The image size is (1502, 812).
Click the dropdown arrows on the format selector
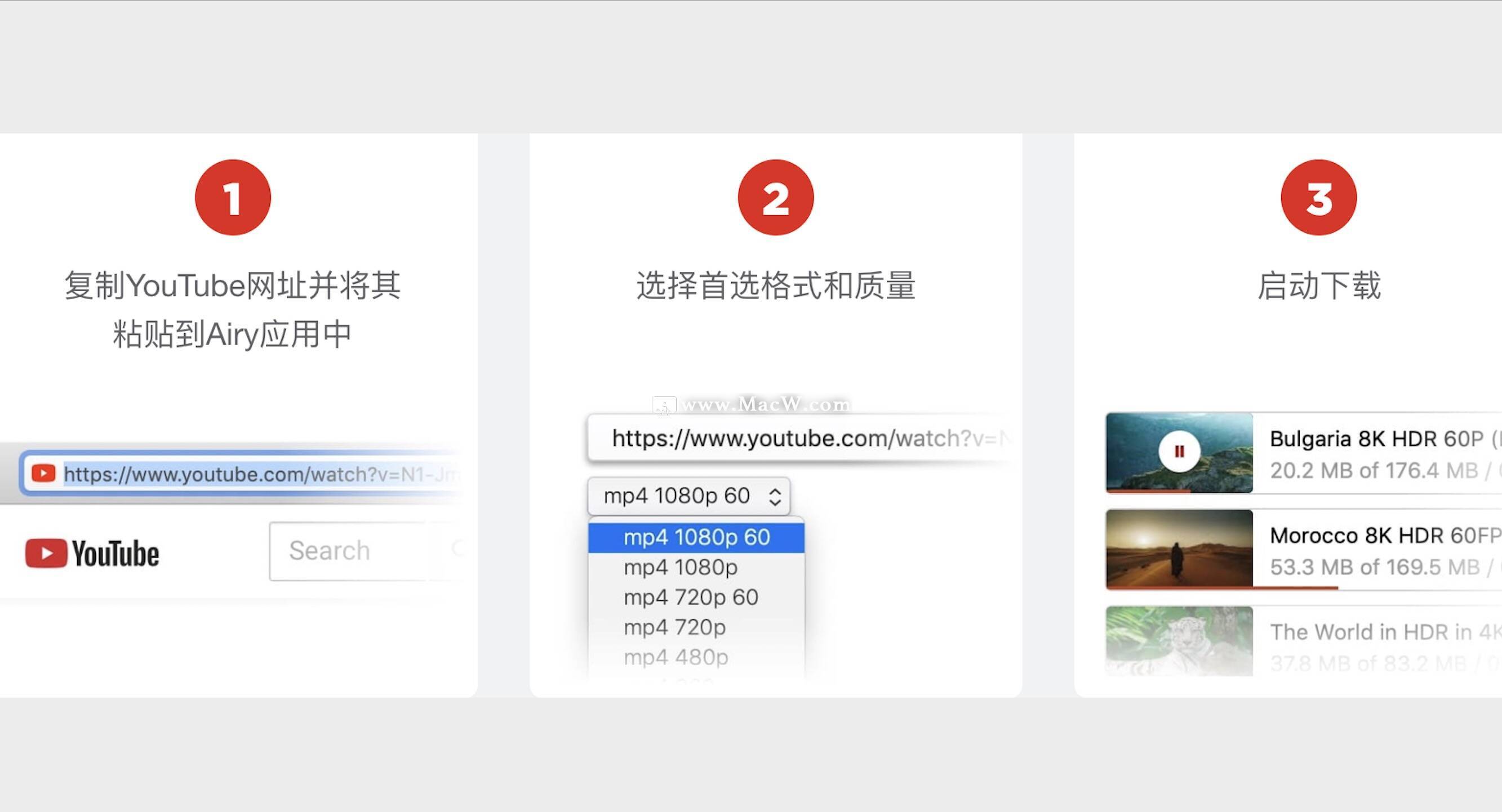point(775,496)
